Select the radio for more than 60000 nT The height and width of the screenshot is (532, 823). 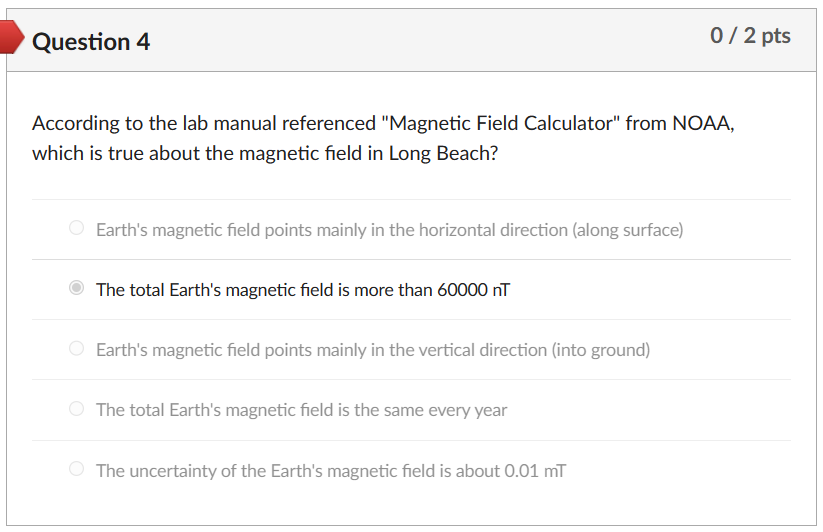point(77,288)
